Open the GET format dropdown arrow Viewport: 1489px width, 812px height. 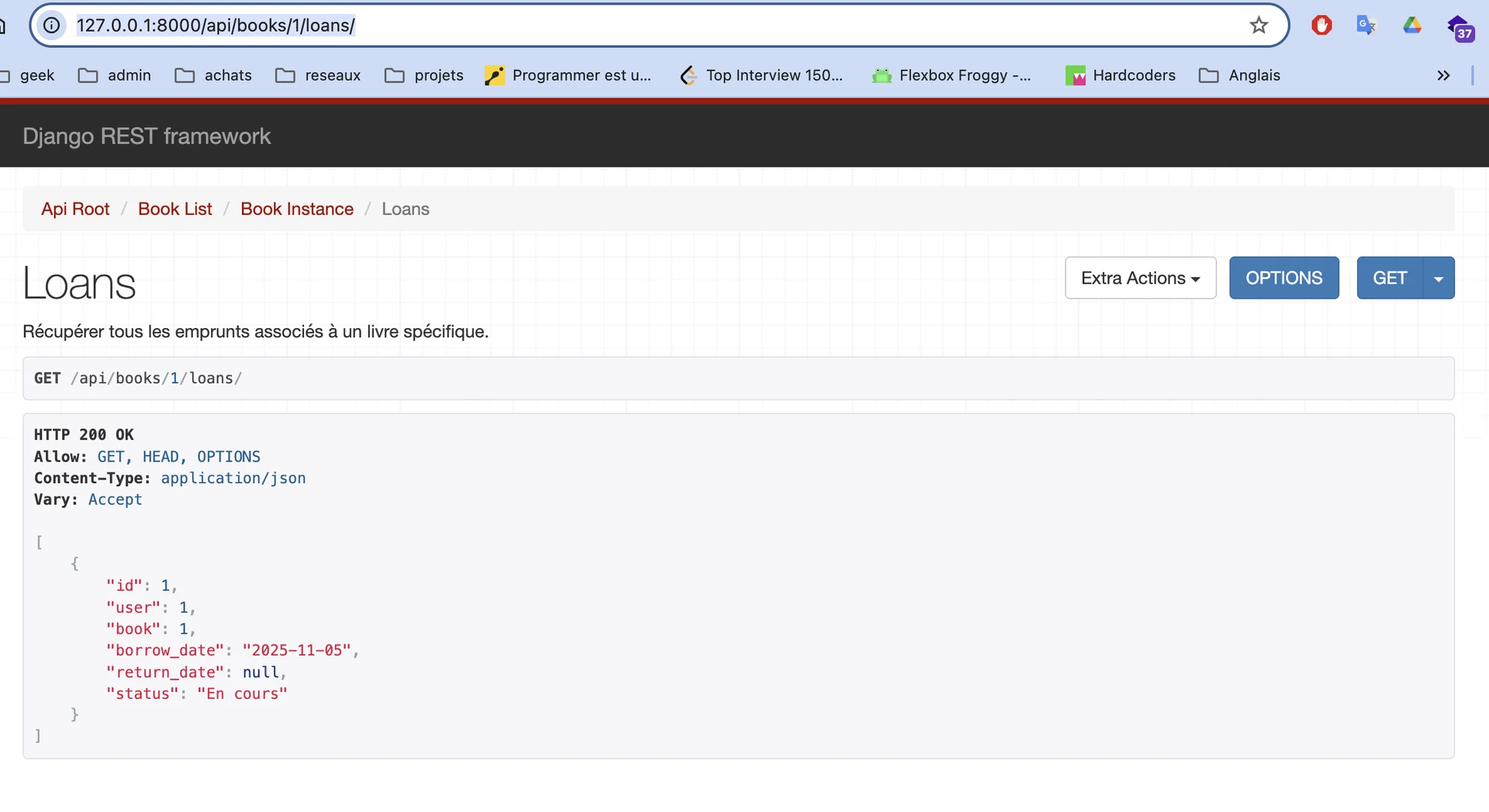[1439, 278]
